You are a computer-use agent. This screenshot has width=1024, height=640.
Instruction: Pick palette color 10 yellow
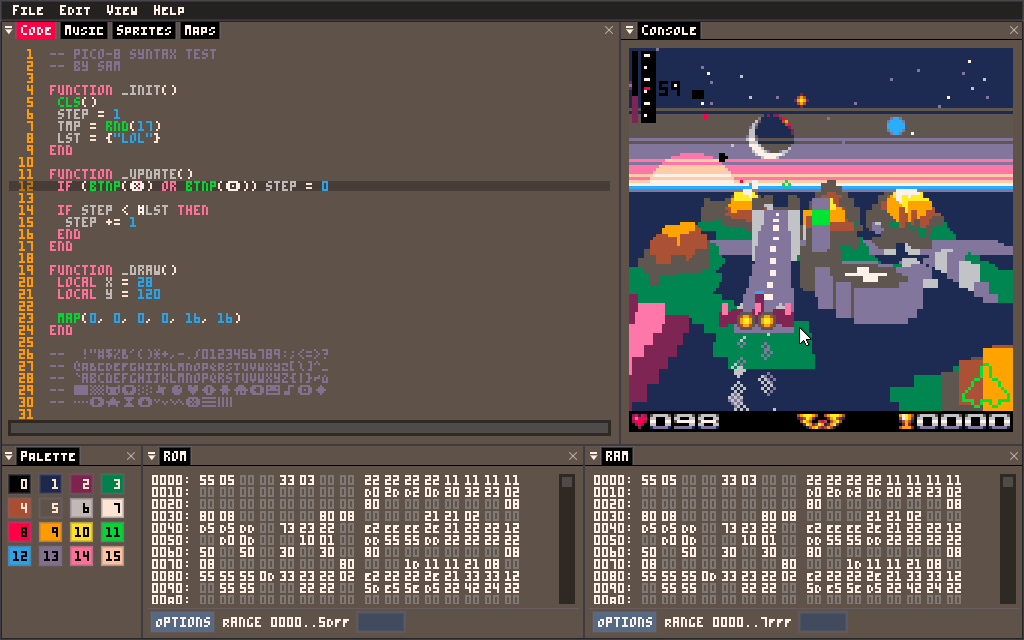pyautogui.click(x=82, y=532)
